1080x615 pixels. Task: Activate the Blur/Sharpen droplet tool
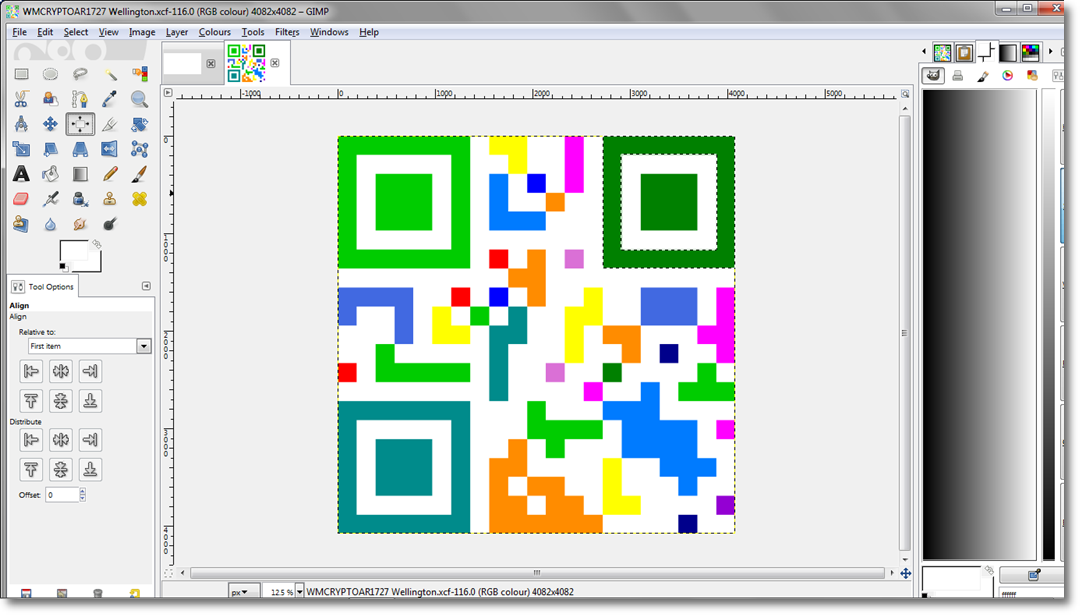tap(50, 224)
